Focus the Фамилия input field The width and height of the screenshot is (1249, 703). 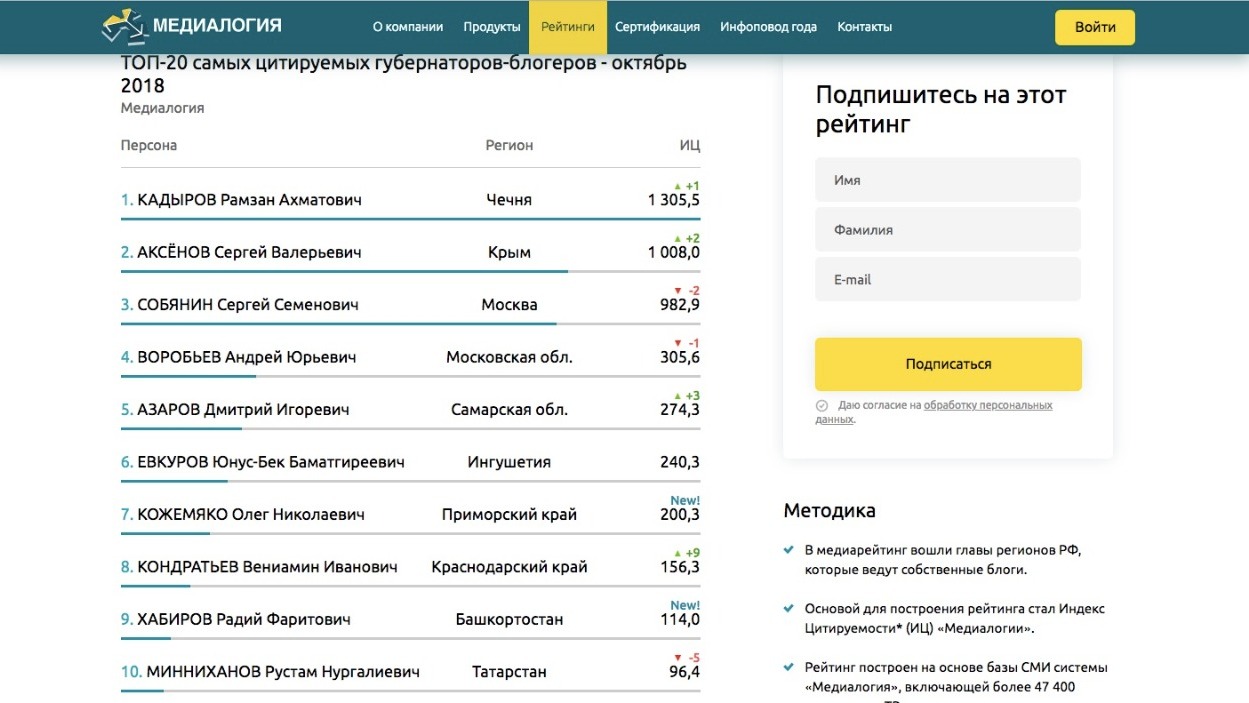948,230
